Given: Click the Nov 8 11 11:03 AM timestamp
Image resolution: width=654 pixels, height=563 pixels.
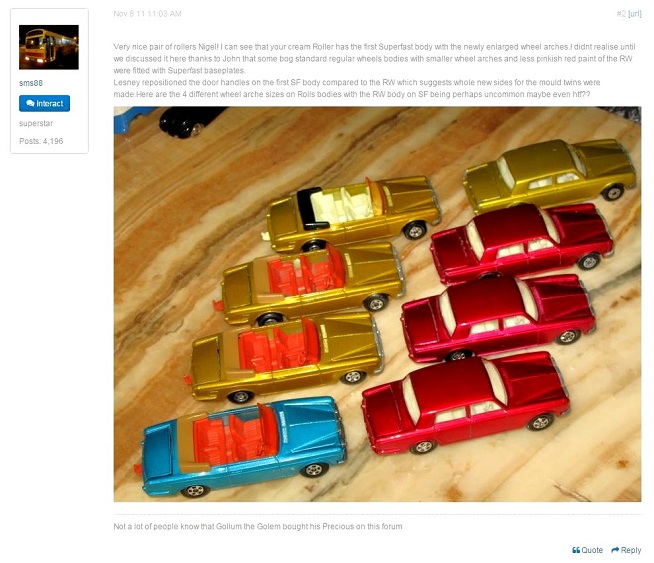Looking at the screenshot, I should pos(147,14).
